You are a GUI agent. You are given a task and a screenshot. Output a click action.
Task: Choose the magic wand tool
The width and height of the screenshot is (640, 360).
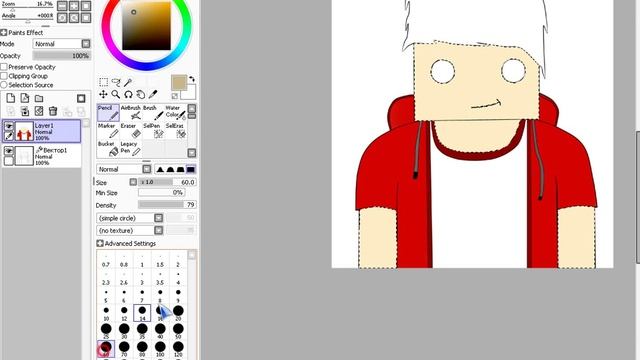pos(128,82)
